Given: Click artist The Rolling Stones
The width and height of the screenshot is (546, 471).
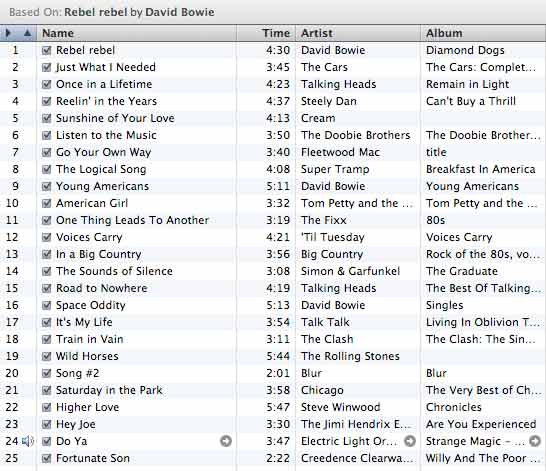Looking at the screenshot, I should [x=350, y=356].
